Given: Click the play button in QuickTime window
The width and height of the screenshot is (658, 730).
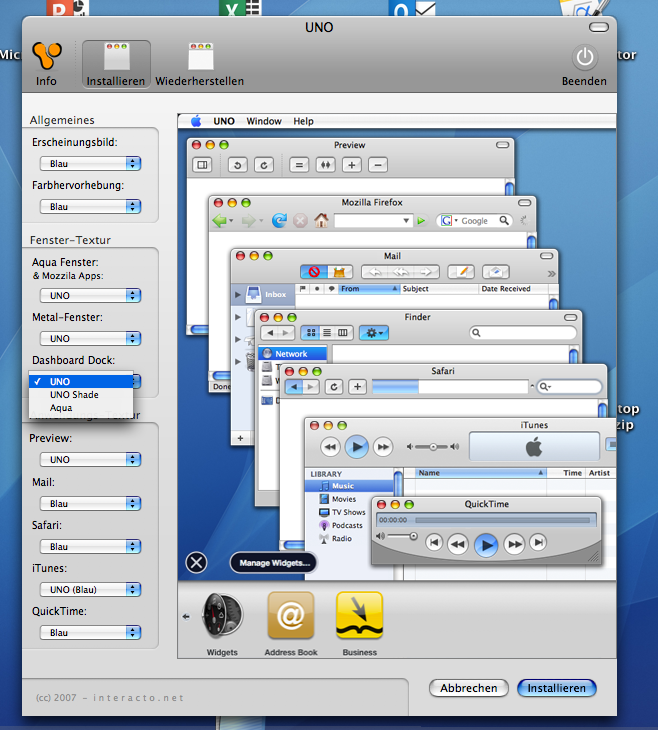Looking at the screenshot, I should (486, 544).
